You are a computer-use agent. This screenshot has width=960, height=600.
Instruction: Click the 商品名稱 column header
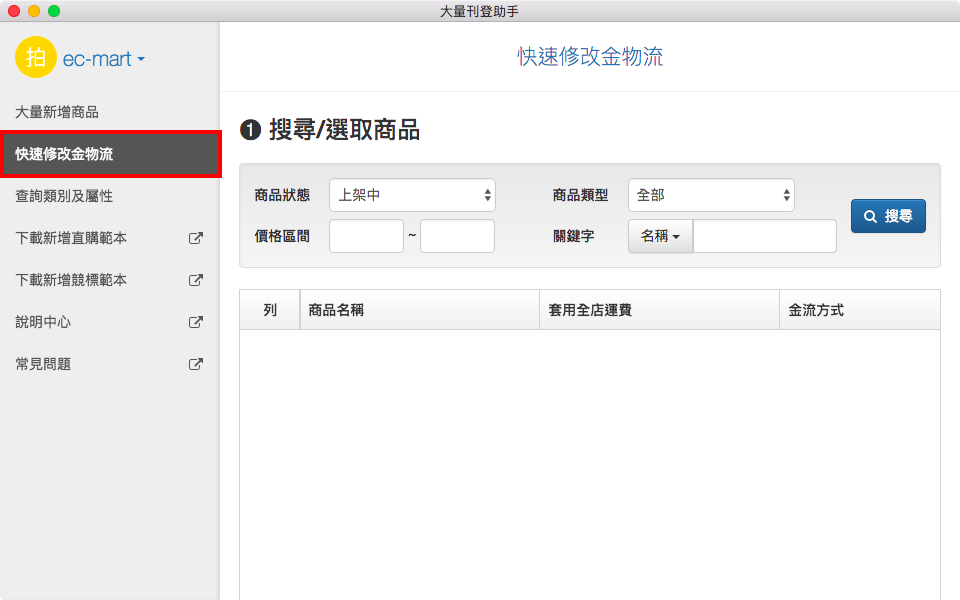336,310
